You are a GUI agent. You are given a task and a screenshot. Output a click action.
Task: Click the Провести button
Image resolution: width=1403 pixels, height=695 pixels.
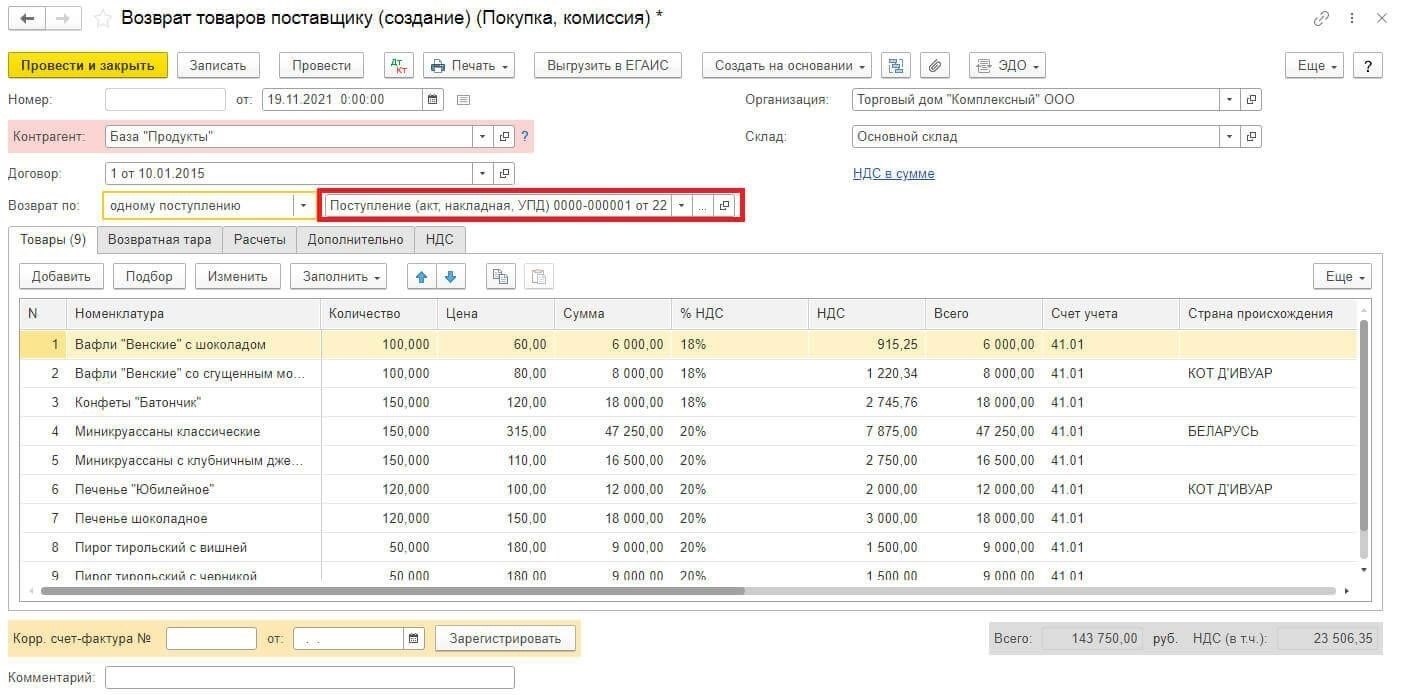[322, 66]
